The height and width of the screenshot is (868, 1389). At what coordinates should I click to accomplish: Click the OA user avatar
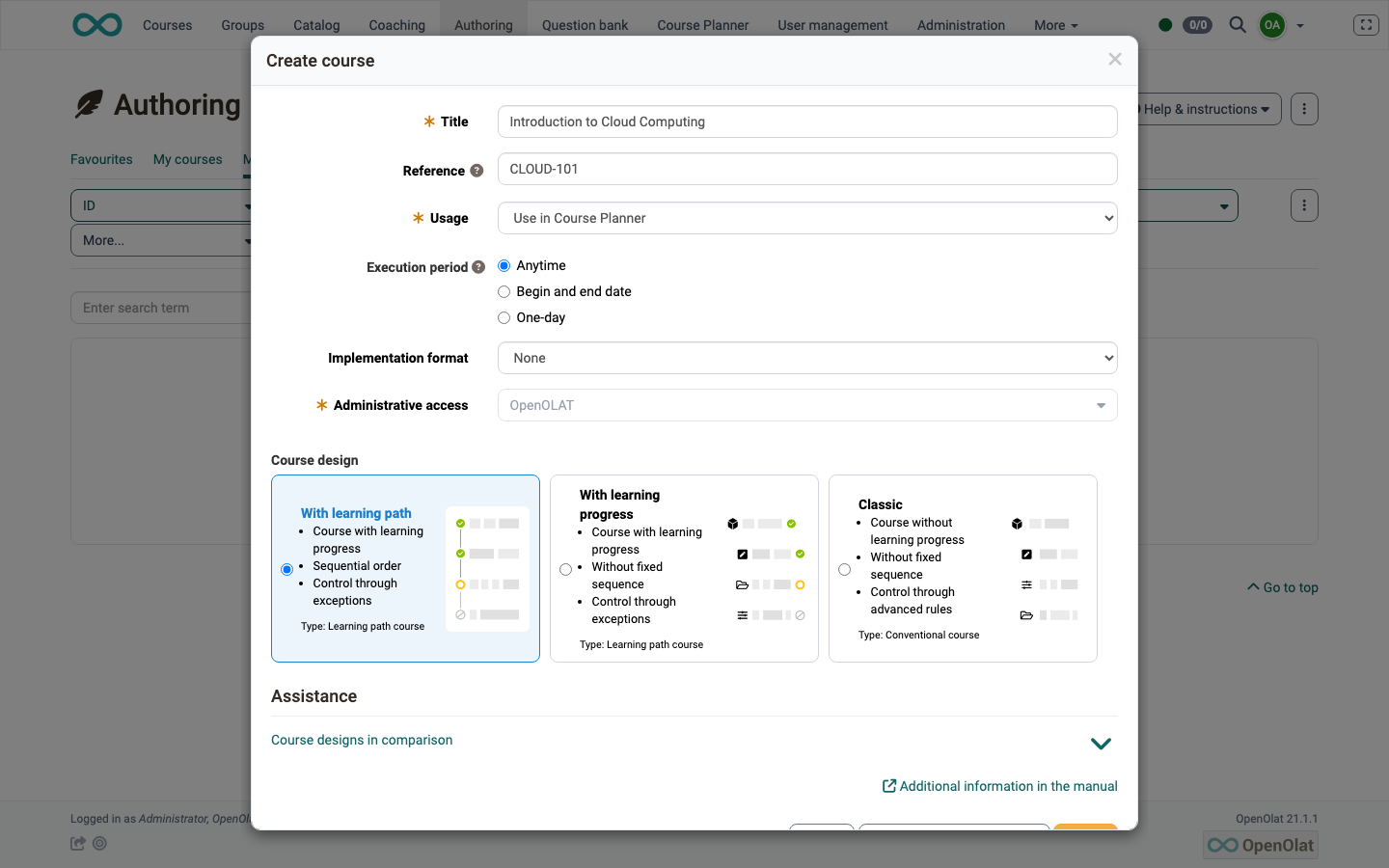pyautogui.click(x=1272, y=25)
